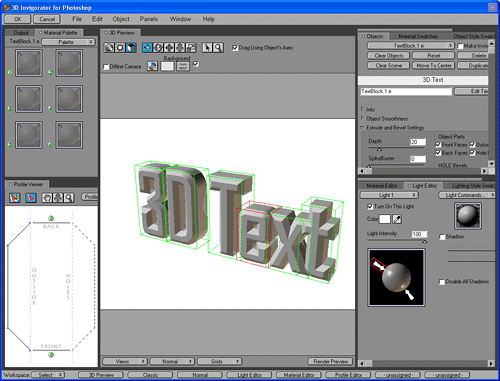
Task: Select the camera tool in 3D Preview toolbar
Action: [x=109, y=48]
